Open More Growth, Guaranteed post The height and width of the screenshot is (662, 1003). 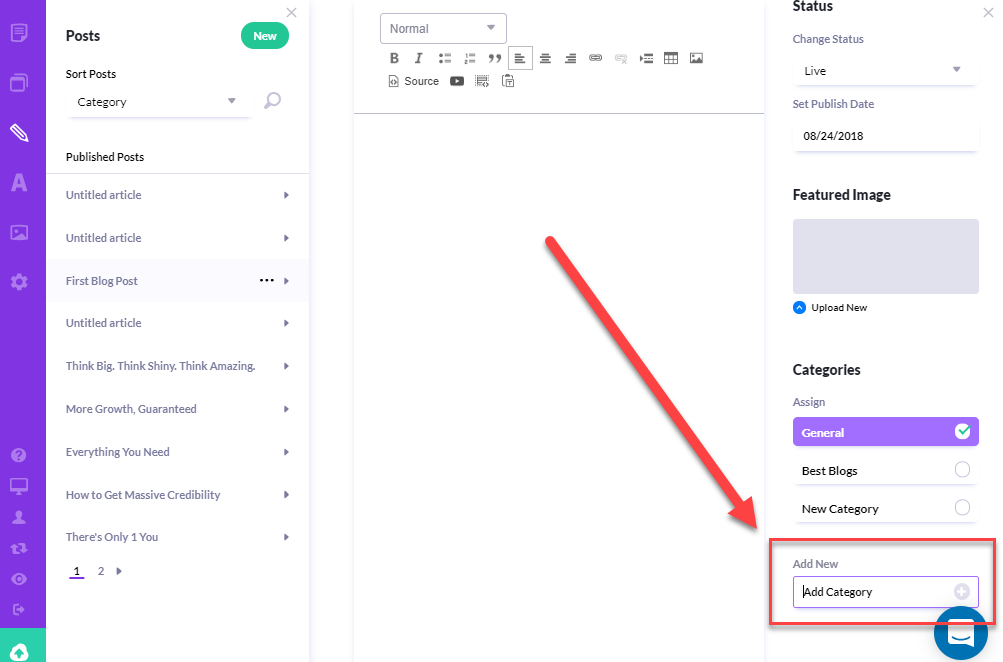(131, 409)
